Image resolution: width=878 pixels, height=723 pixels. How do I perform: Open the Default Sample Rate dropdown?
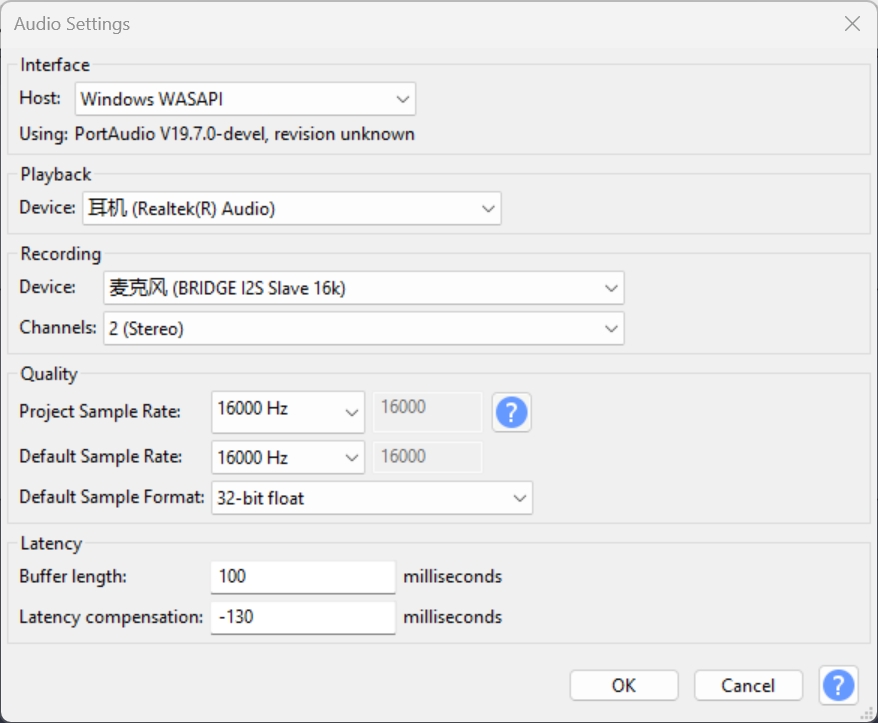tap(288, 457)
